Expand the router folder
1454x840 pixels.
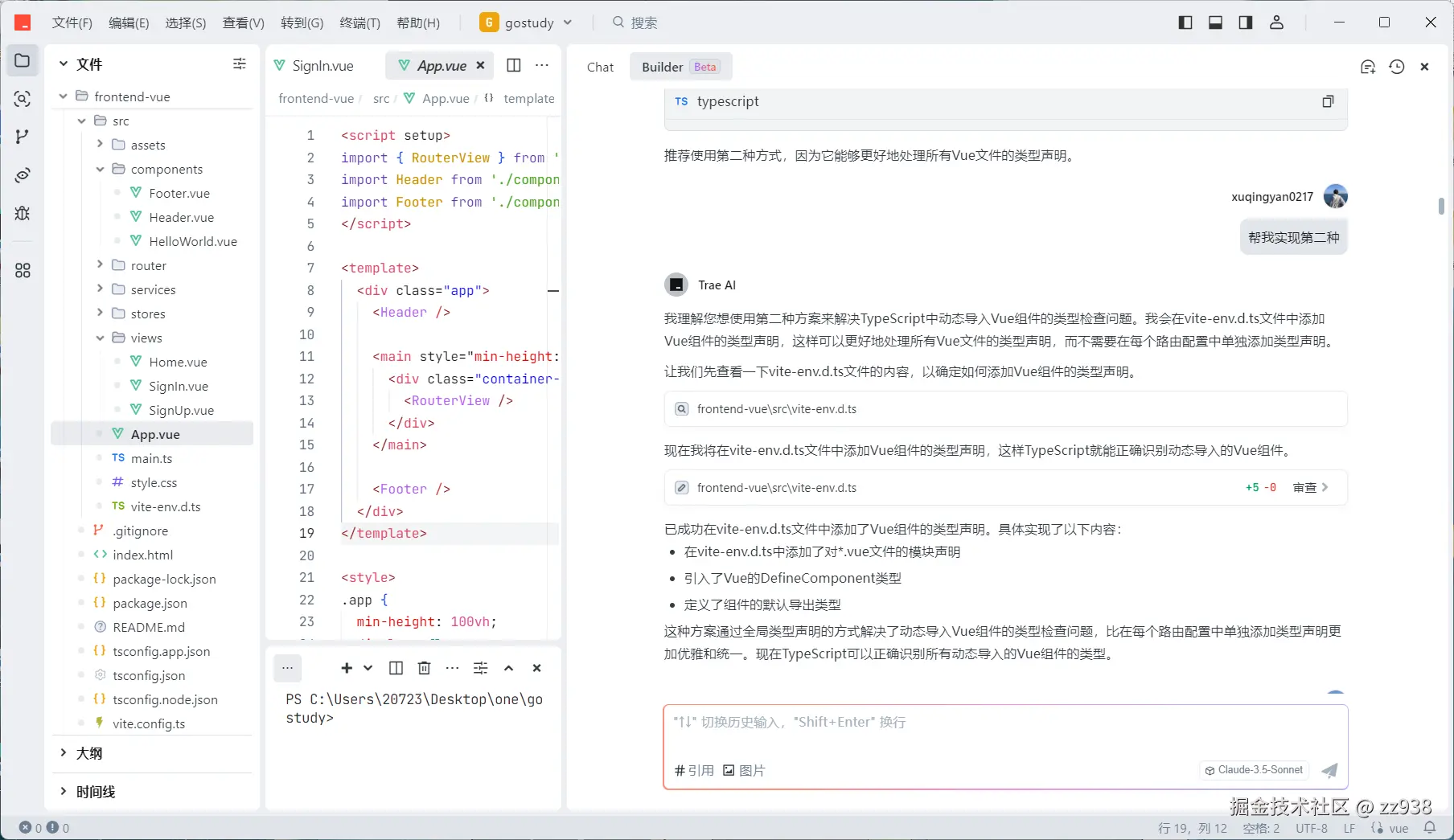(x=100, y=265)
